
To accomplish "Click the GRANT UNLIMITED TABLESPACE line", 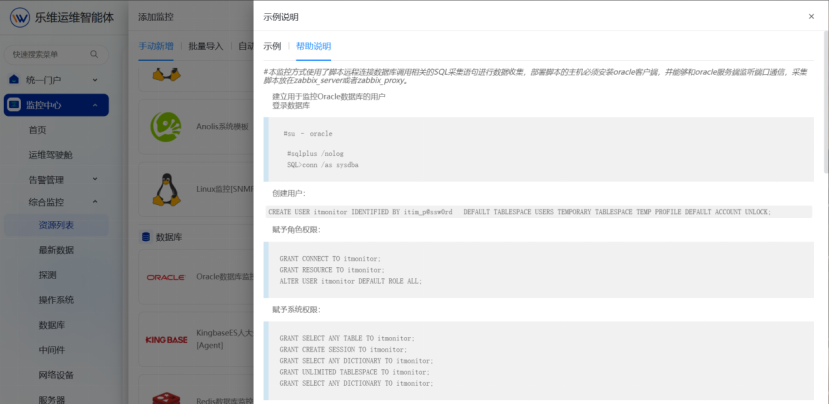I will coord(354,372).
